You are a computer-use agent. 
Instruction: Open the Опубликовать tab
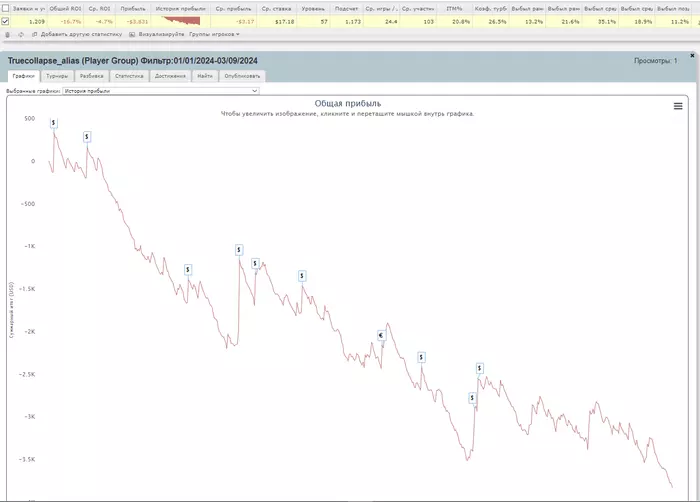pyautogui.click(x=242, y=76)
